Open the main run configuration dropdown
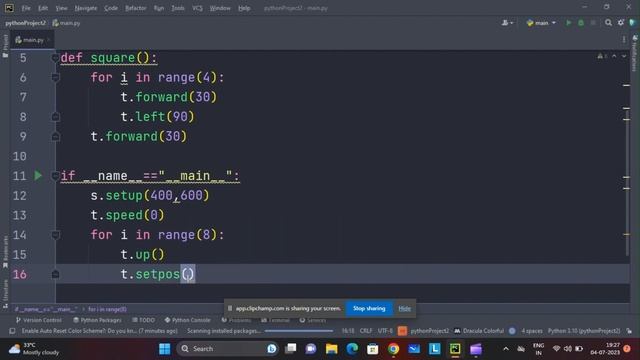Screen dimensions: 640x360 tap(541, 23)
